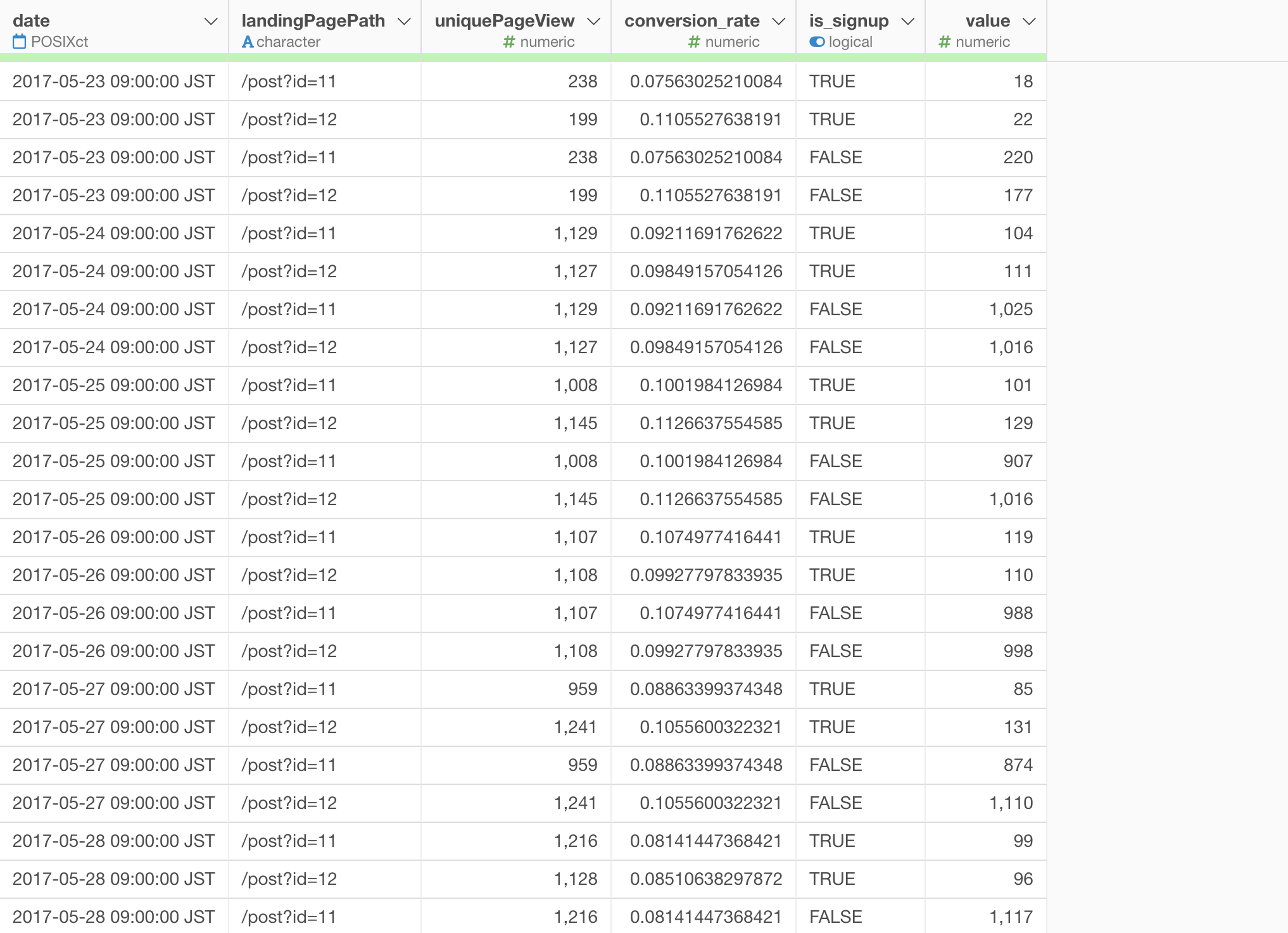
Task: Select the landingPagePath column header label
Action: [313, 21]
